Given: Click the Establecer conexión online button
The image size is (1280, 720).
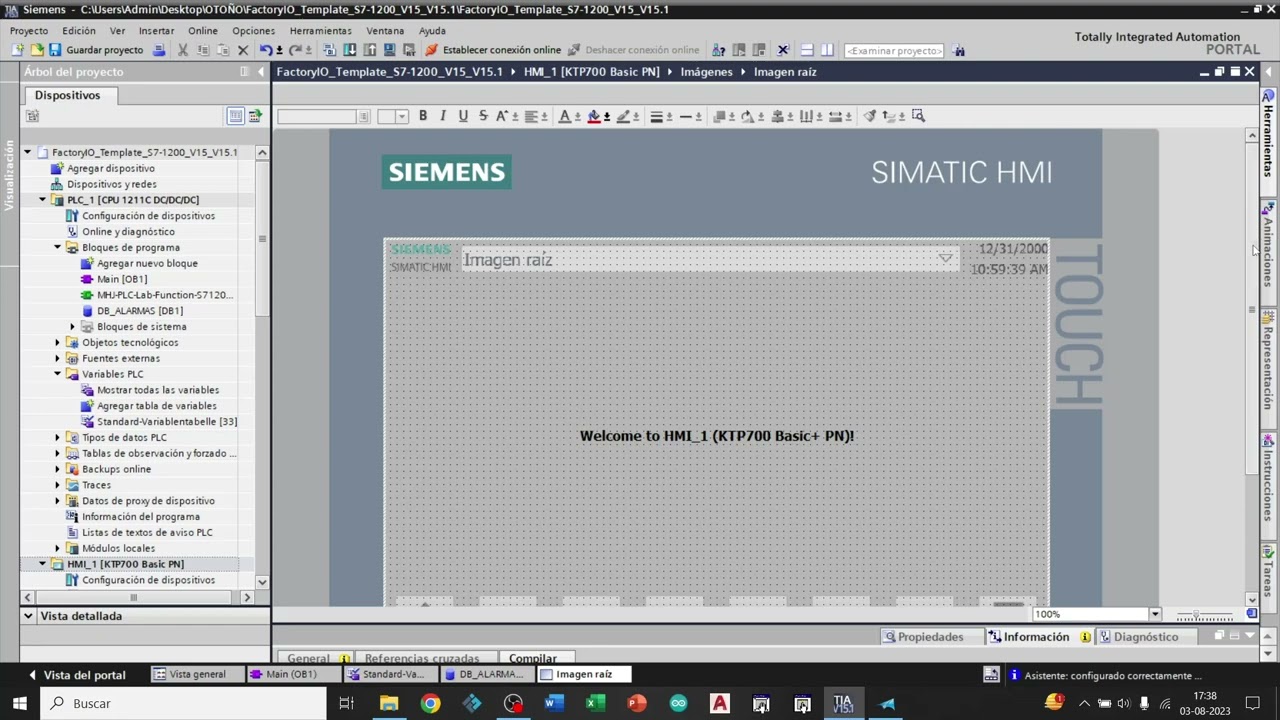Looking at the screenshot, I should (492, 50).
